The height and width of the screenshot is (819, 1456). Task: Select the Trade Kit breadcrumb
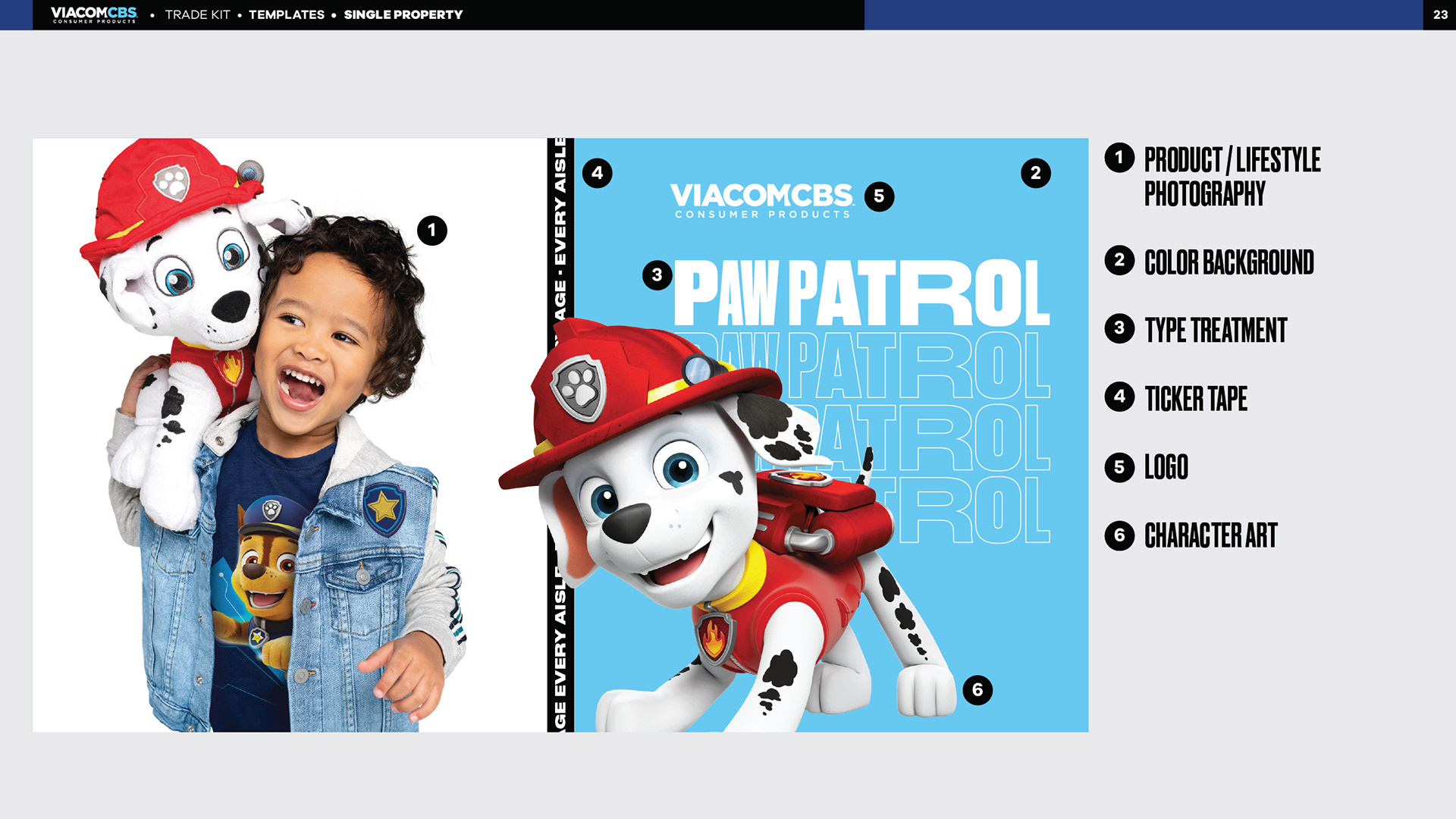coord(197,14)
